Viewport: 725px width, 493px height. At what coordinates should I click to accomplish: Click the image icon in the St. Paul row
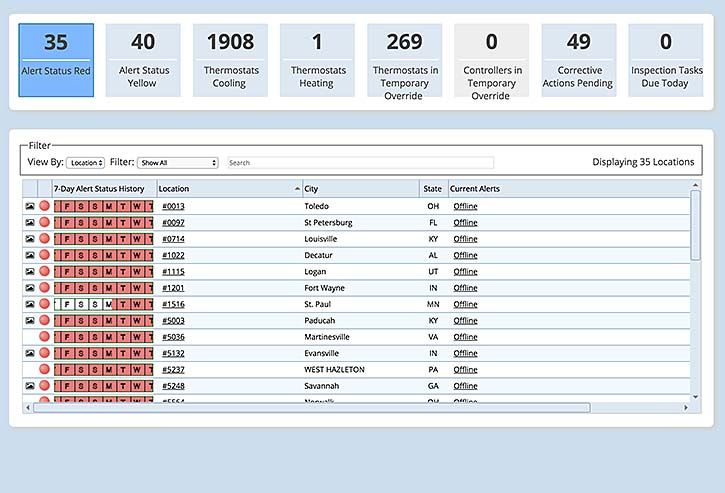point(30,304)
